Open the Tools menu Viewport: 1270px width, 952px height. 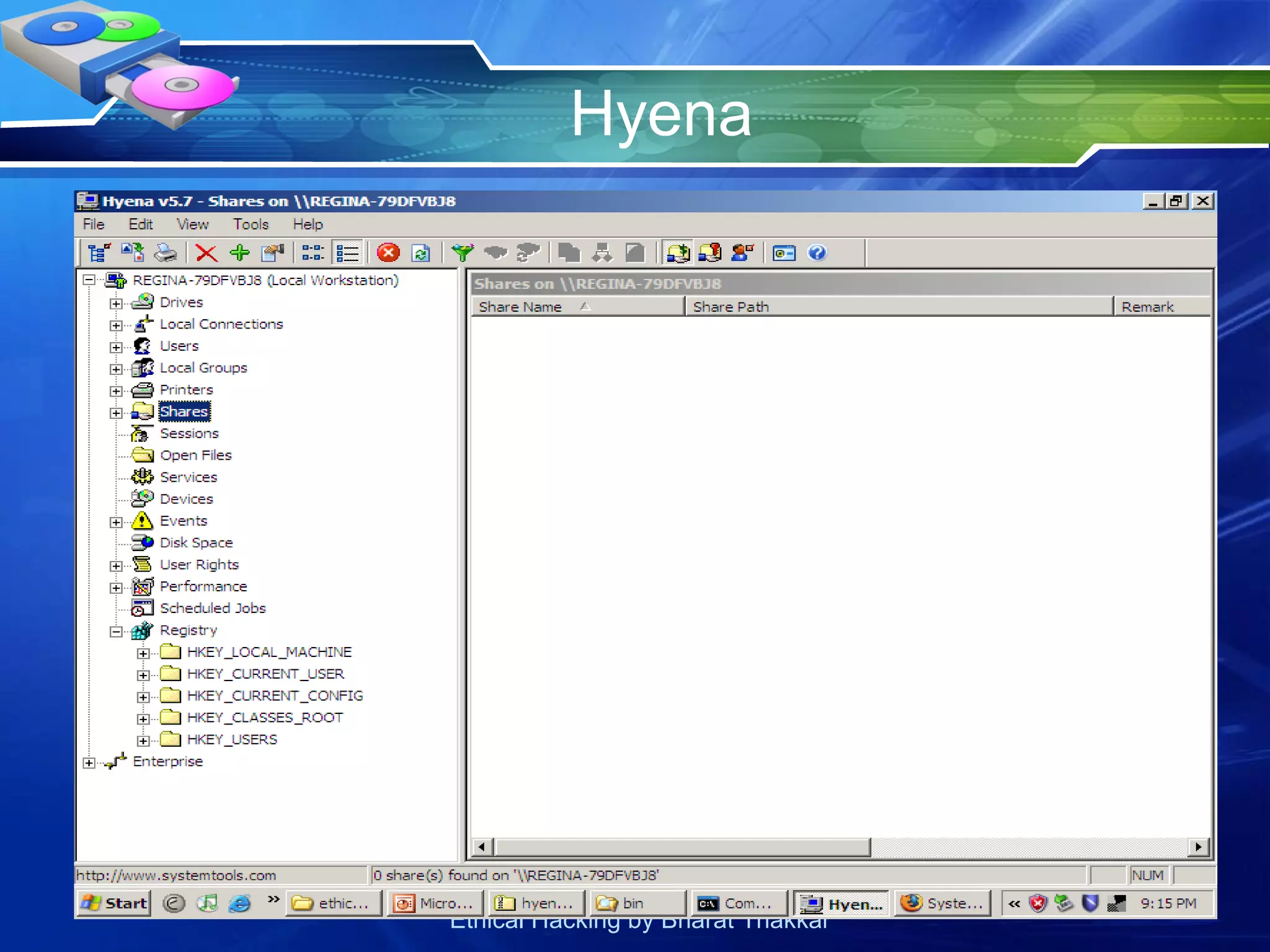point(251,224)
